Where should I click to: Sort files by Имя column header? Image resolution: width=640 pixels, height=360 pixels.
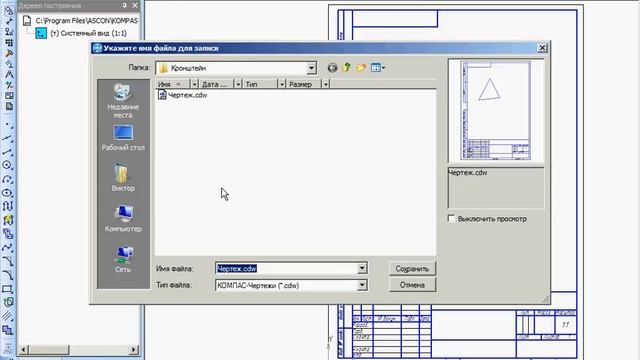(x=173, y=84)
